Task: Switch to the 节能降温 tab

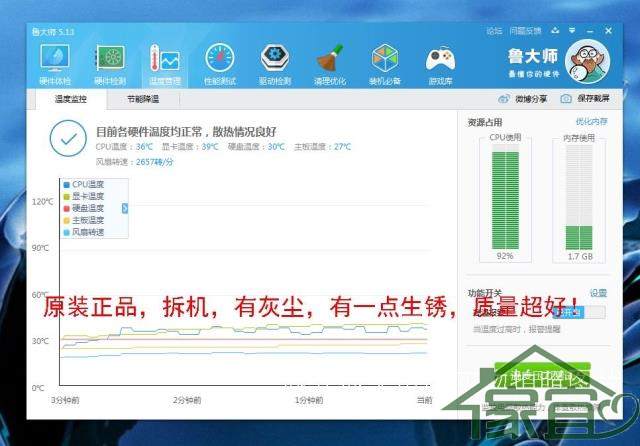Action: coord(143,99)
